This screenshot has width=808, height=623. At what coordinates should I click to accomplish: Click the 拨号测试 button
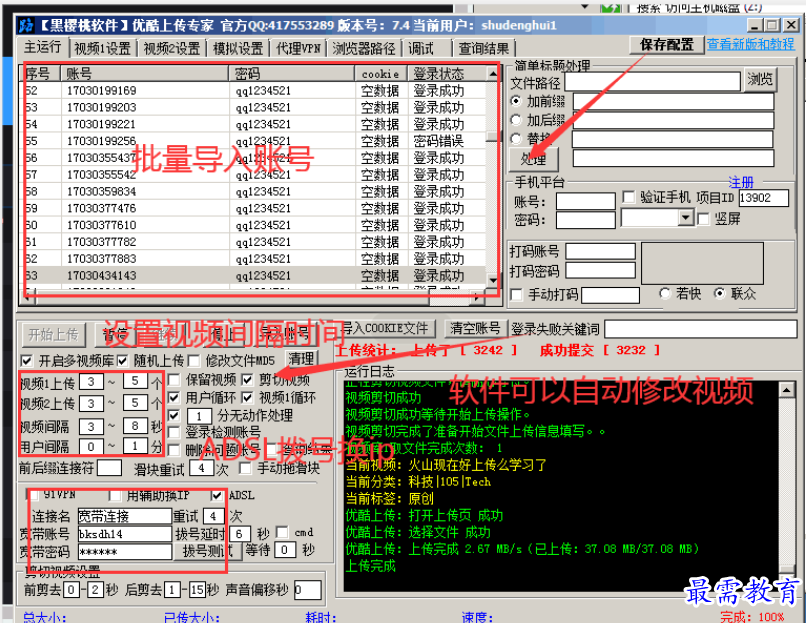pyautogui.click(x=207, y=551)
